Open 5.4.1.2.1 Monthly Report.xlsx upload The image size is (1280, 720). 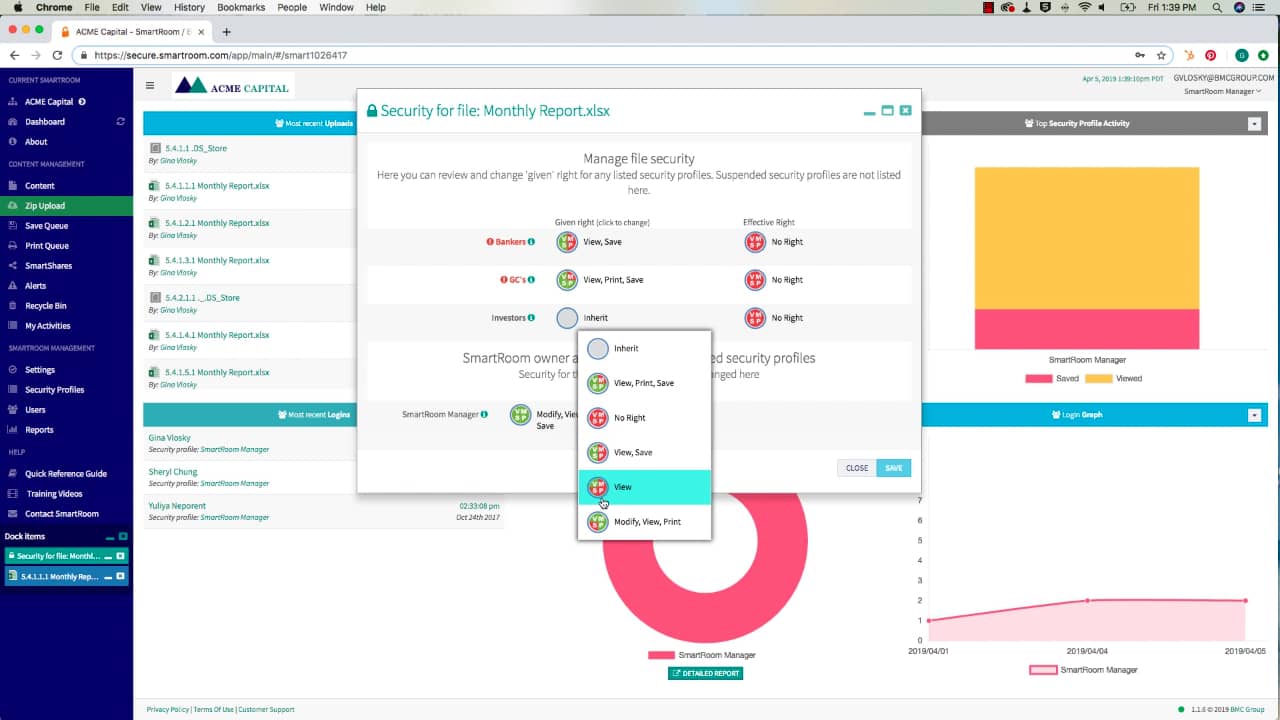click(x=217, y=223)
